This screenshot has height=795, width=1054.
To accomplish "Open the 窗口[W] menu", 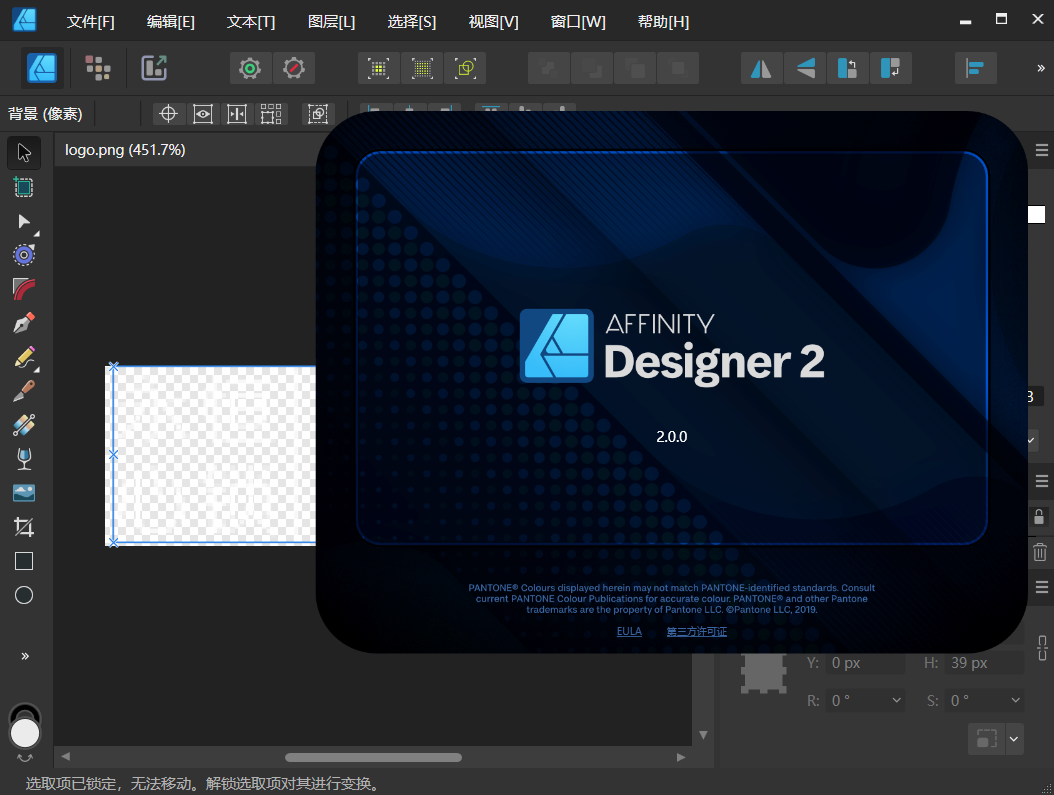I will point(578,22).
